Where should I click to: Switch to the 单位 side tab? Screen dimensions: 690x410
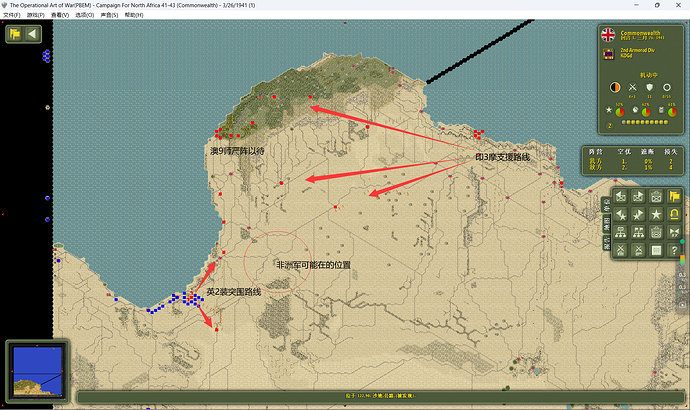[607, 205]
